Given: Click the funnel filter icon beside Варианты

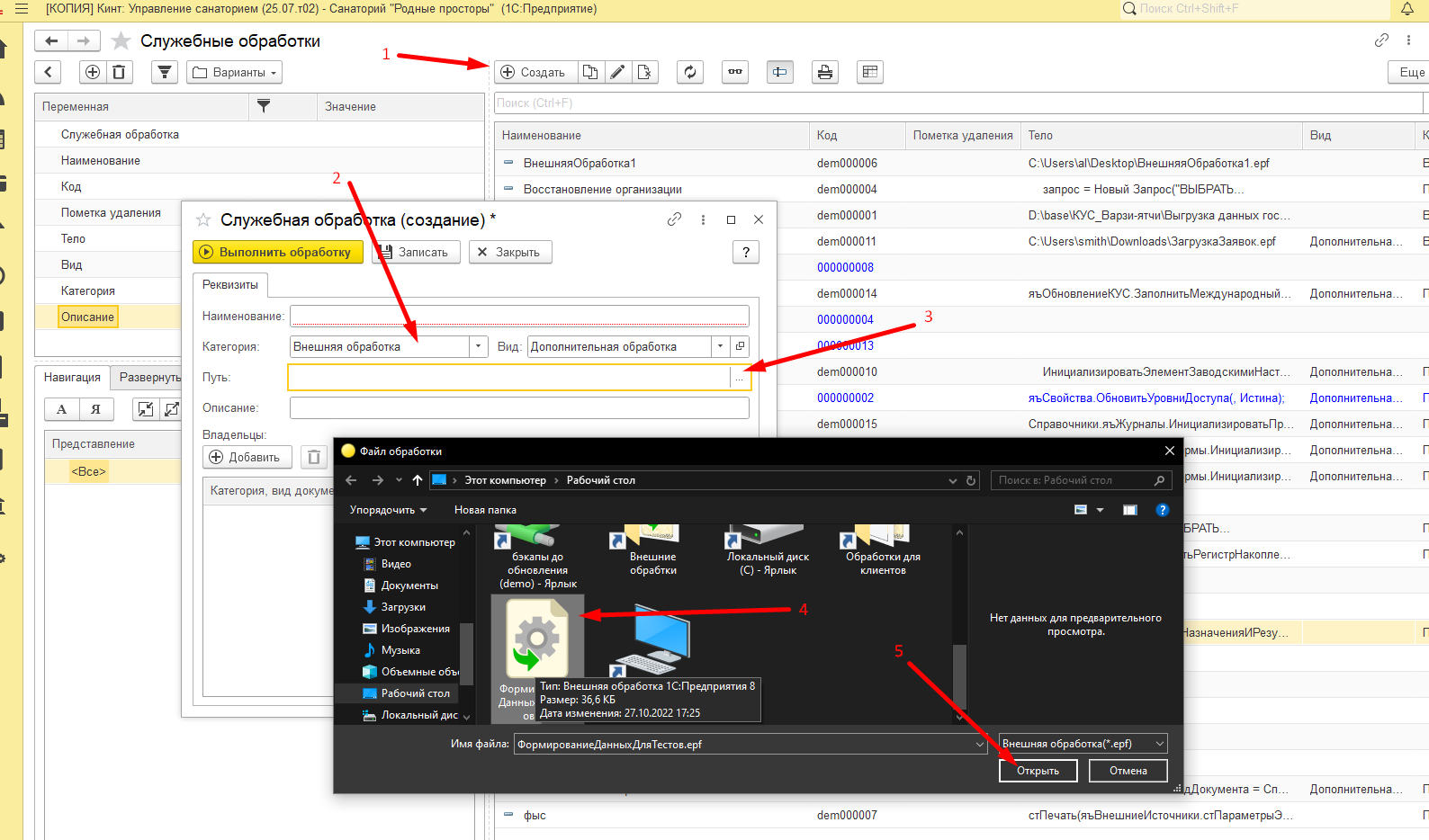Looking at the screenshot, I should pos(164,72).
